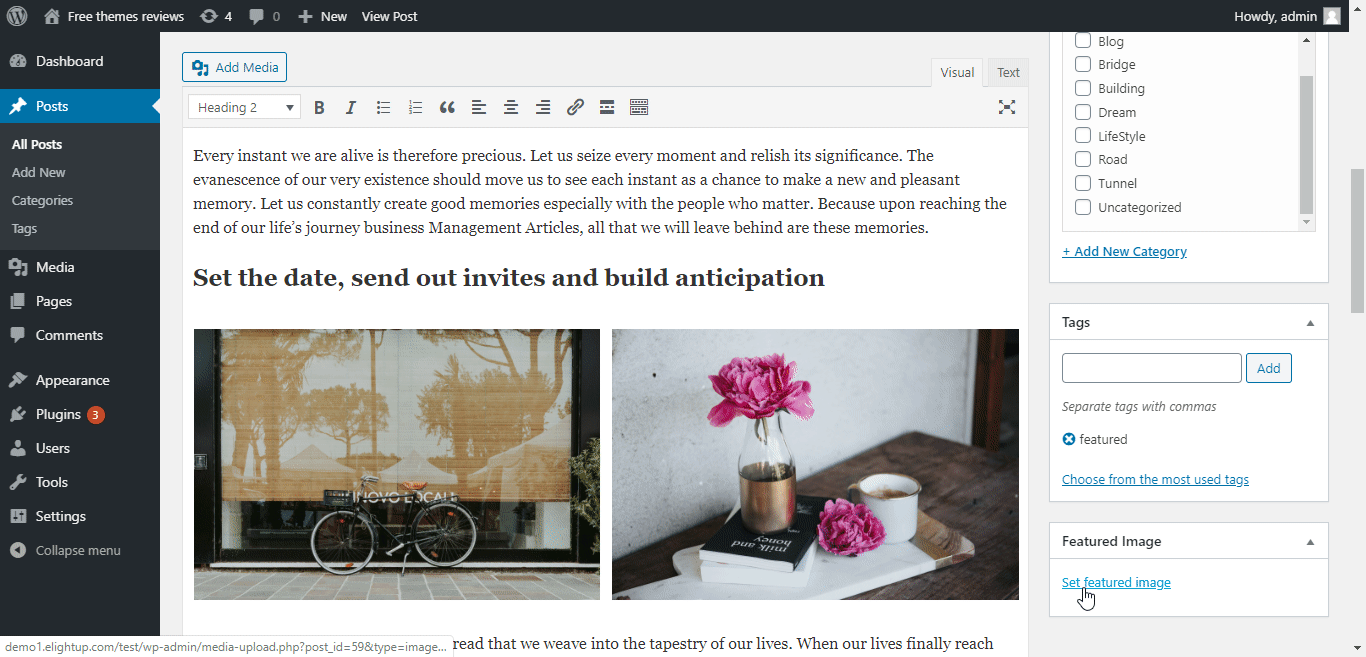The width and height of the screenshot is (1366, 657).
Task: Check the Building category
Action: (x=1082, y=88)
